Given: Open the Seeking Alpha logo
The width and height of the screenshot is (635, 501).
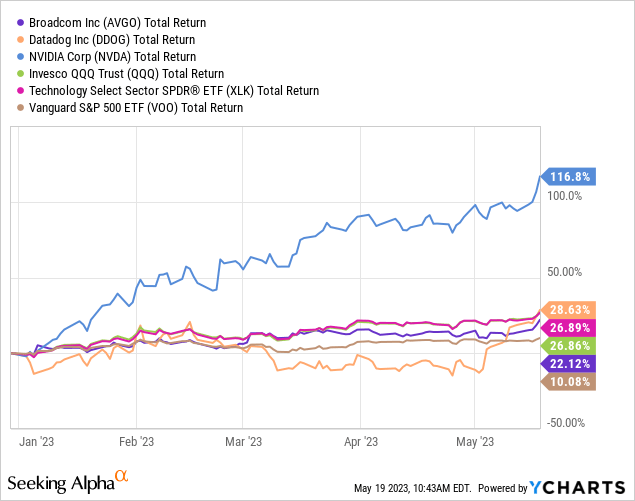Looking at the screenshot, I should point(68,482).
